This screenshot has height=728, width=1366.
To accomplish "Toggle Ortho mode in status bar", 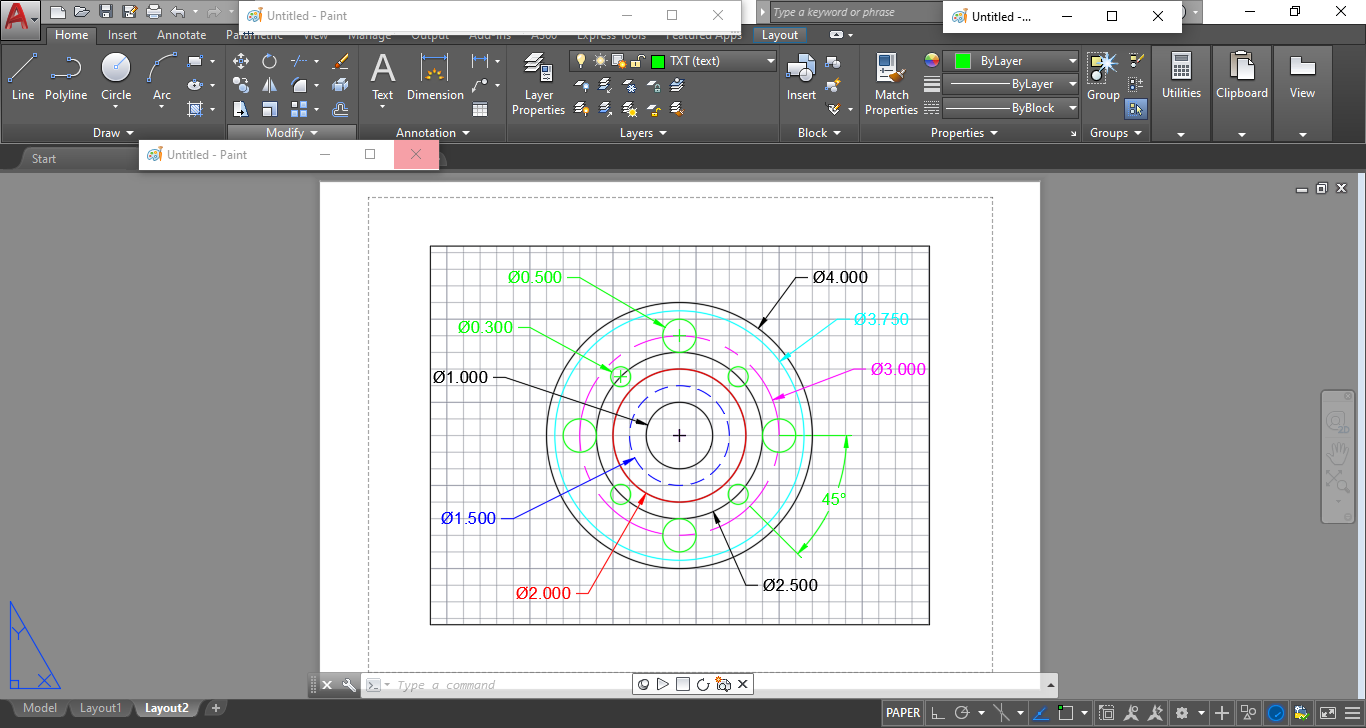I will point(937,713).
